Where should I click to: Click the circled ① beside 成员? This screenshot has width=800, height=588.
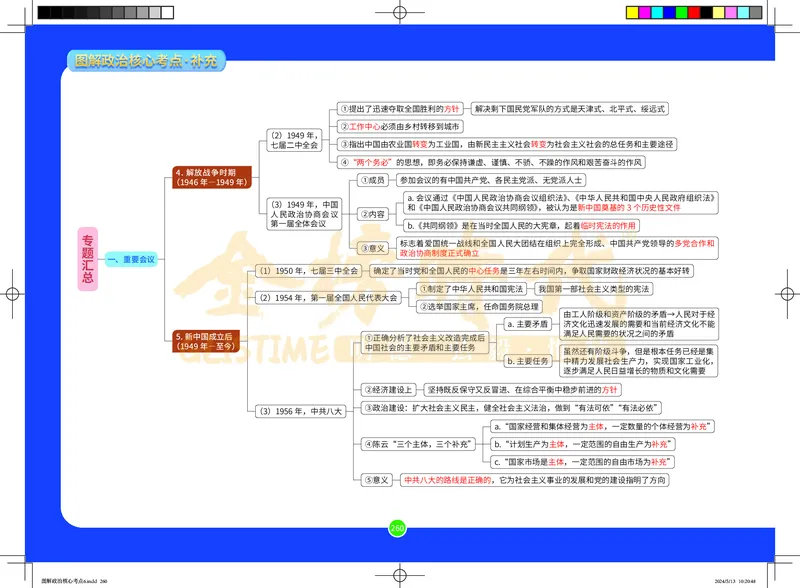click(364, 181)
